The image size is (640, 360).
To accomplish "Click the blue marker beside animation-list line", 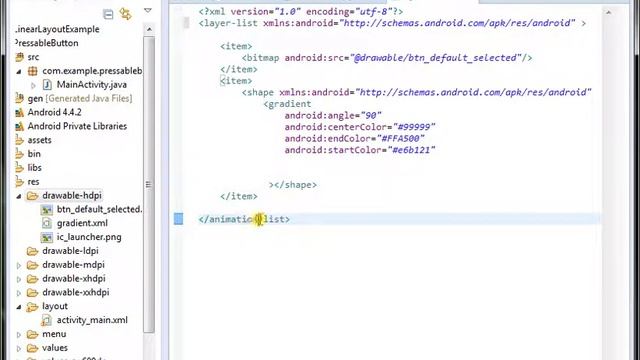I will [x=178, y=219].
